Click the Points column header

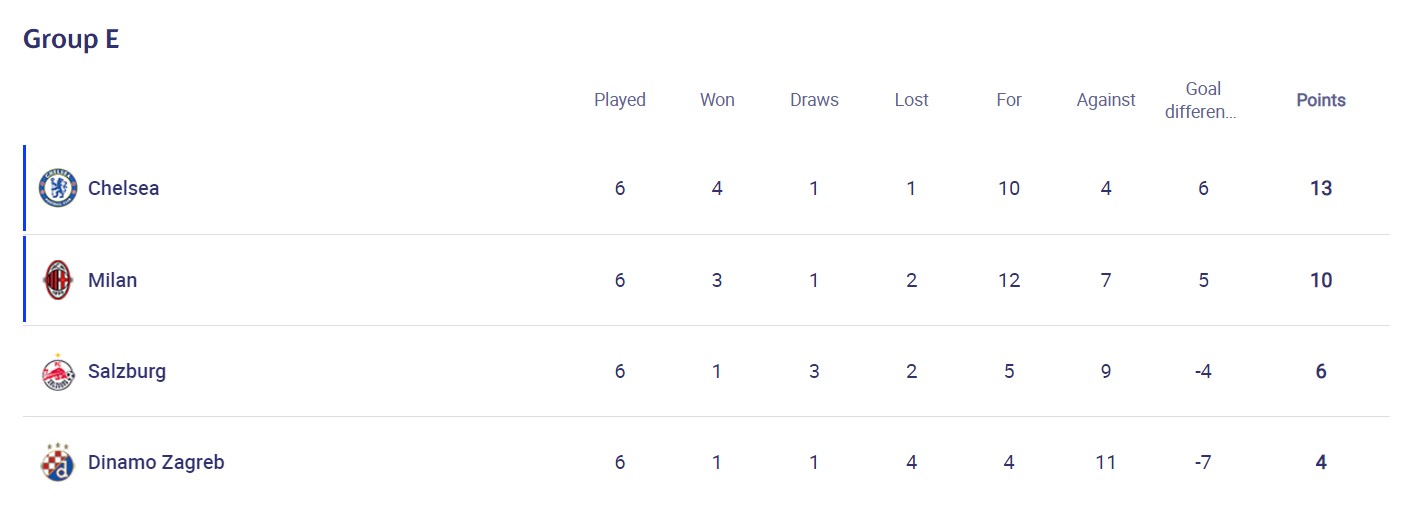tap(1321, 100)
